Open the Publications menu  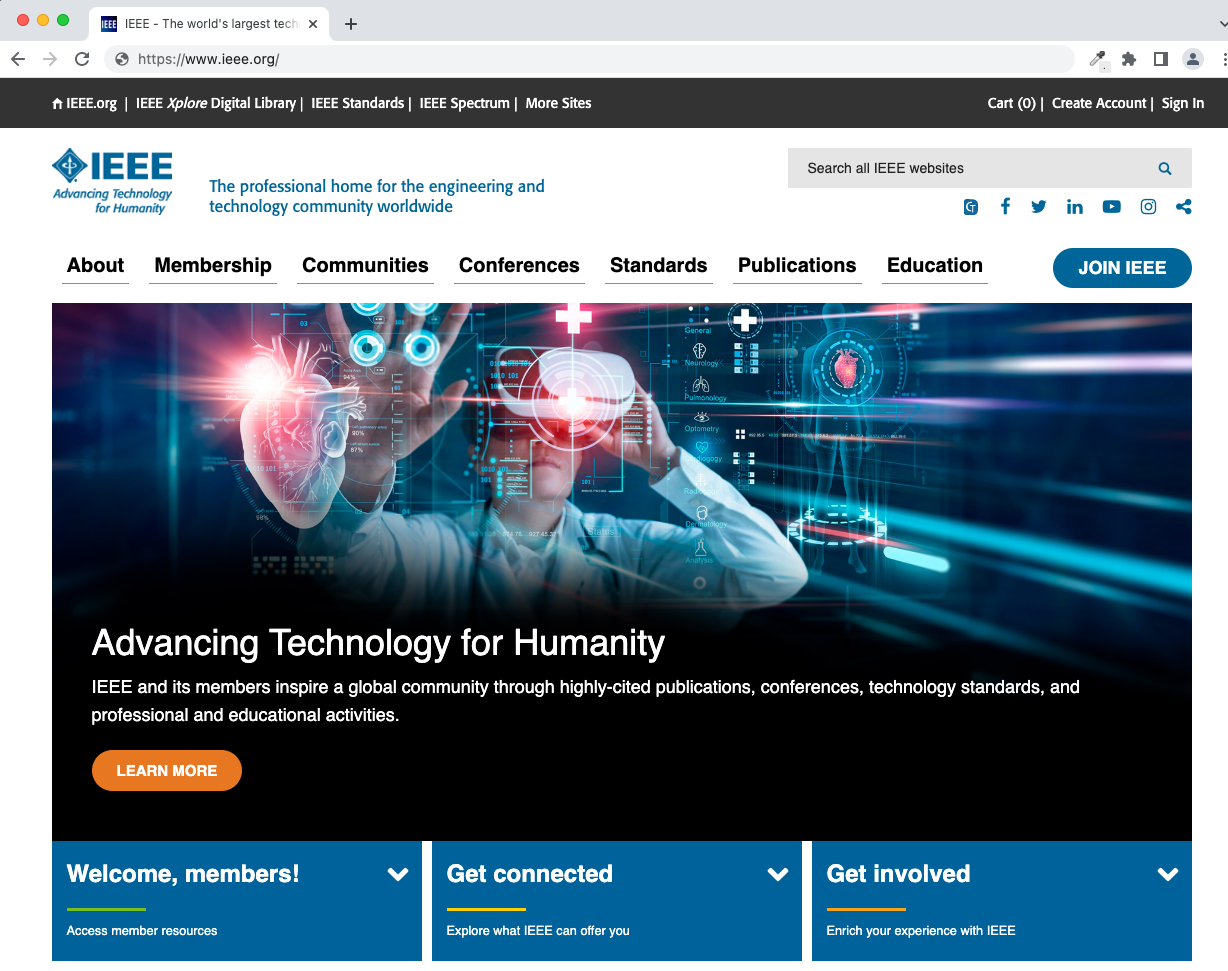[x=797, y=265]
